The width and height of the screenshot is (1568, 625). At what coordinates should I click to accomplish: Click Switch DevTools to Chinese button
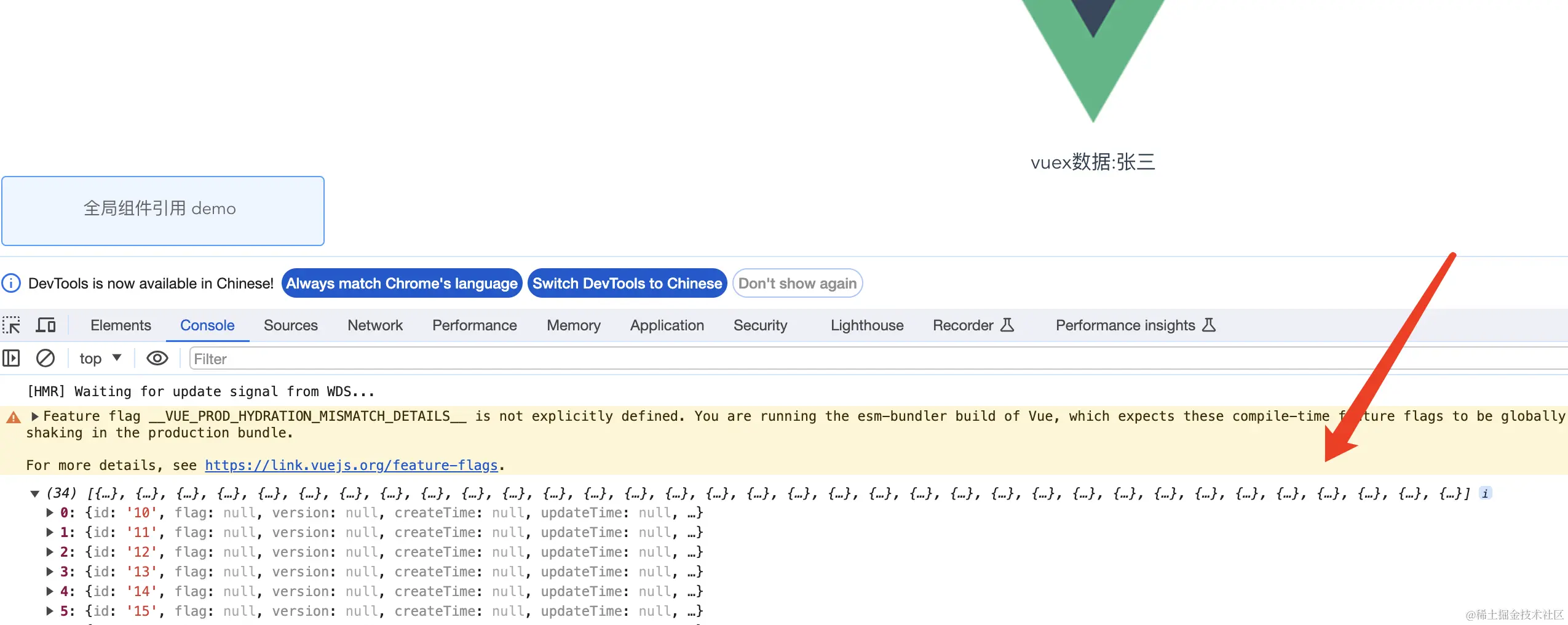627,283
